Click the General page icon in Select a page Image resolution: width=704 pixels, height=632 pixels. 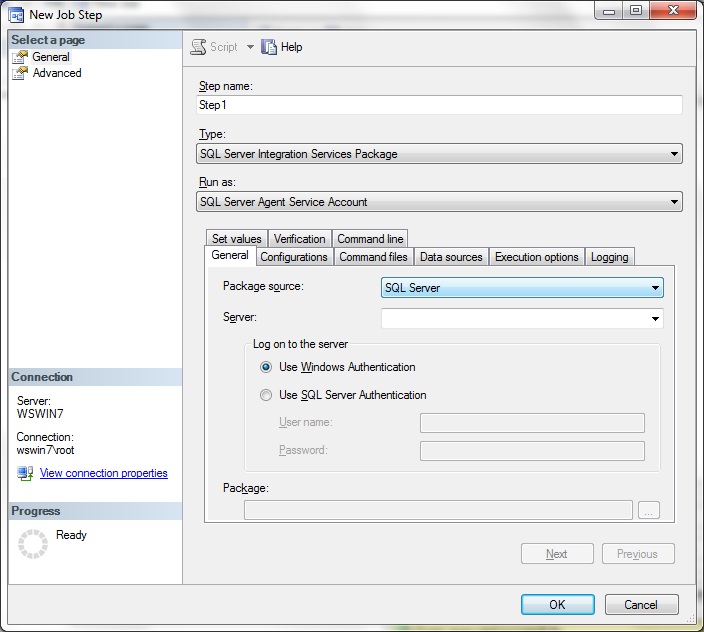(x=20, y=57)
